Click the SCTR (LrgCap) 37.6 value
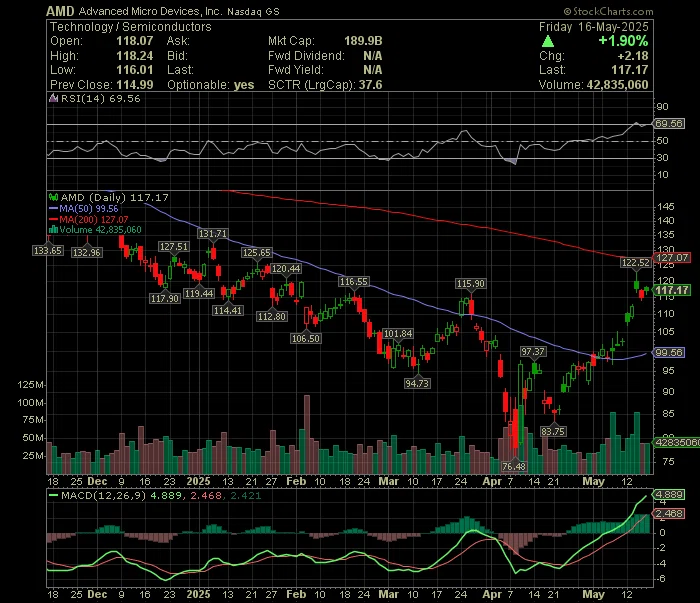This screenshot has width=700, height=603. click(370, 85)
